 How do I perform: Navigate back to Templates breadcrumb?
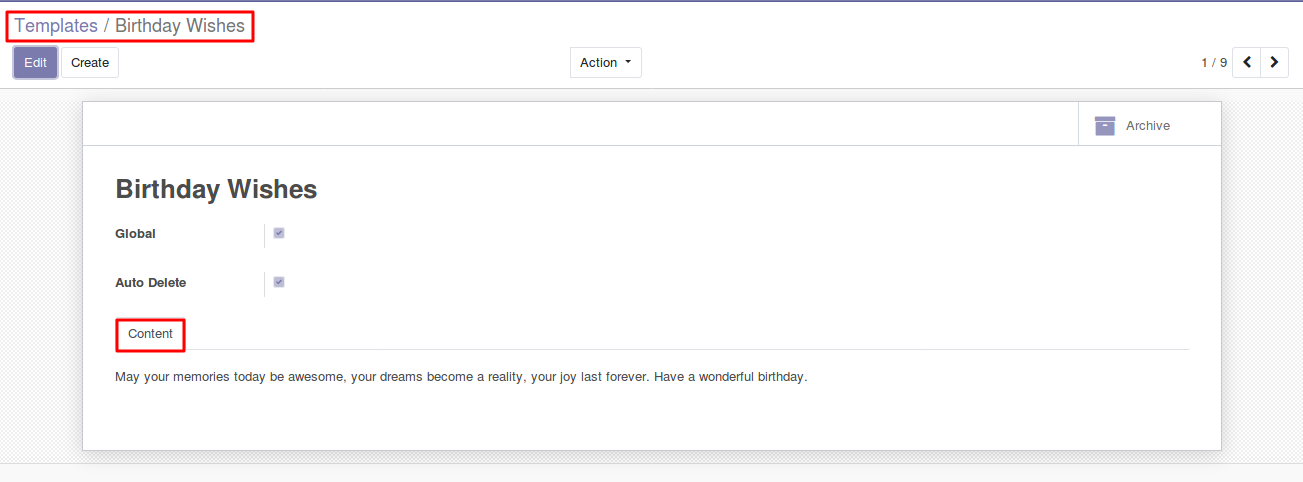[56, 26]
